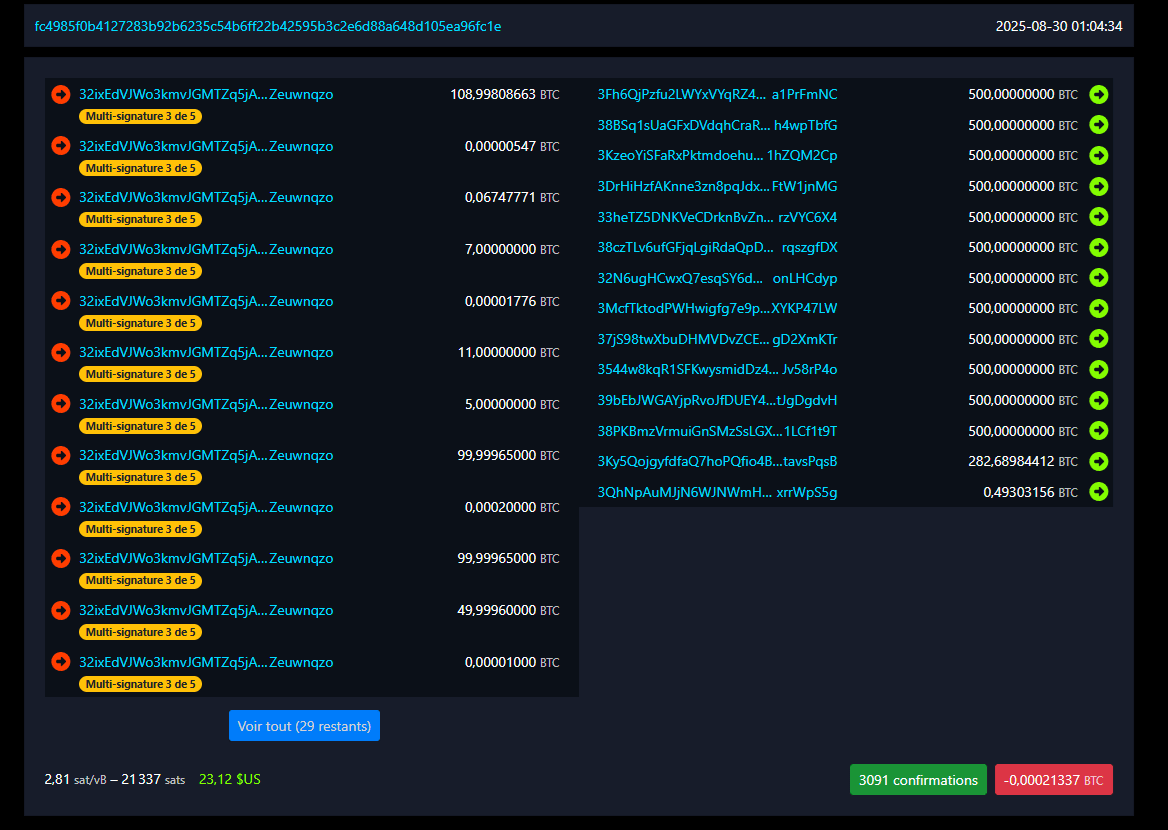Click the orange arrow beside the 108,99808663 BTC input
Image resolution: width=1168 pixels, height=830 pixels.
tap(61, 95)
